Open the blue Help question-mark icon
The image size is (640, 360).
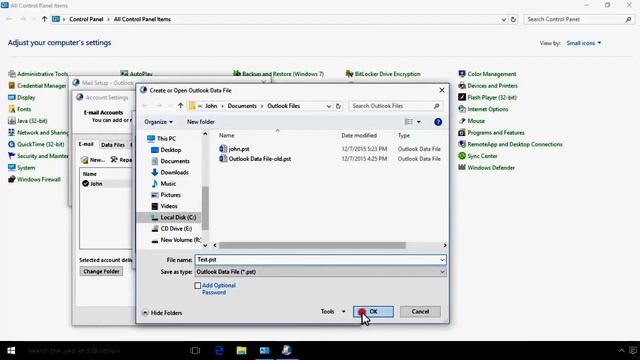438,122
